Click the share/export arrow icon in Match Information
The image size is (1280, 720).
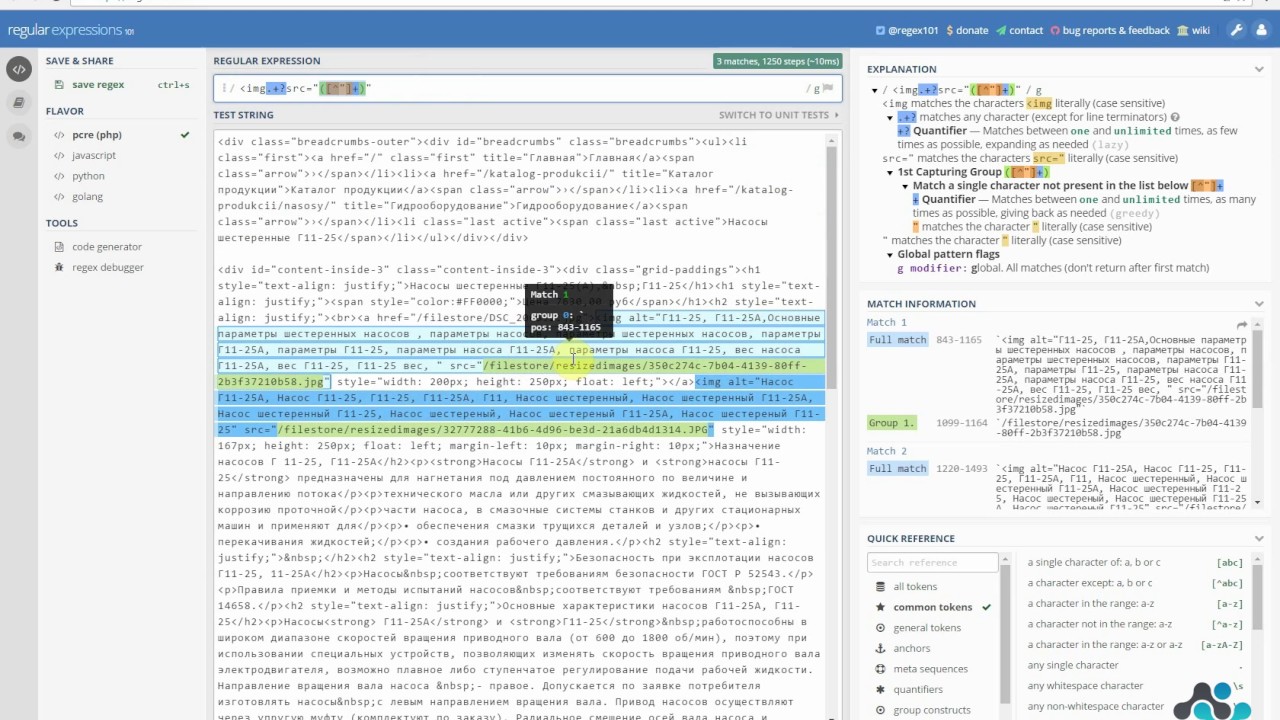[x=1241, y=325]
